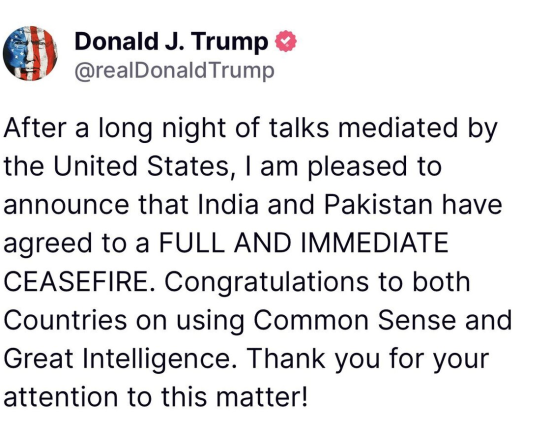Click the word "announce" in the post

(x=66, y=205)
